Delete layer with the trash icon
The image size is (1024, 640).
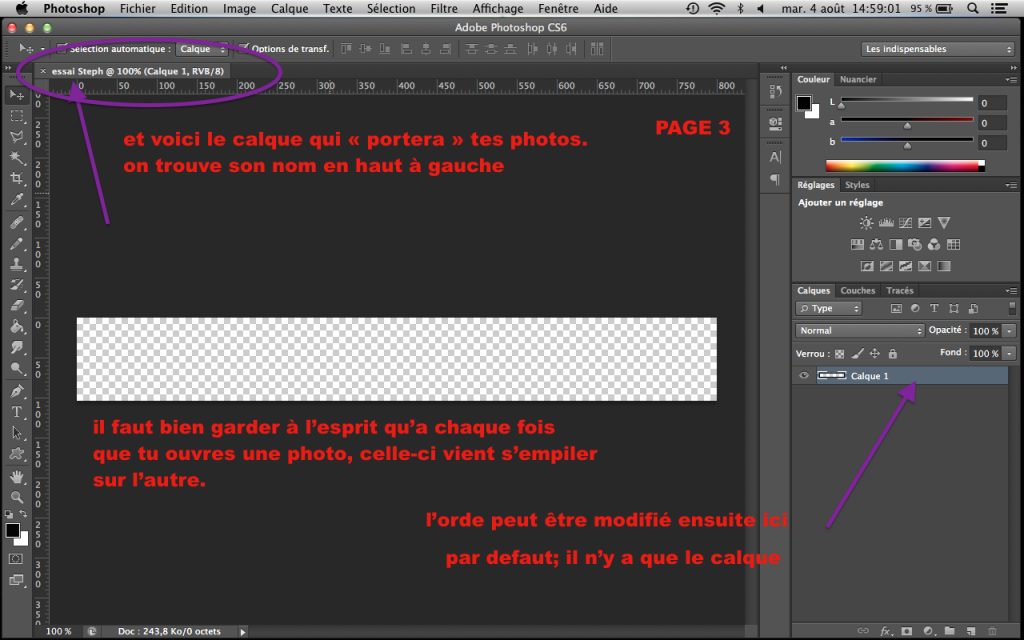coord(993,631)
